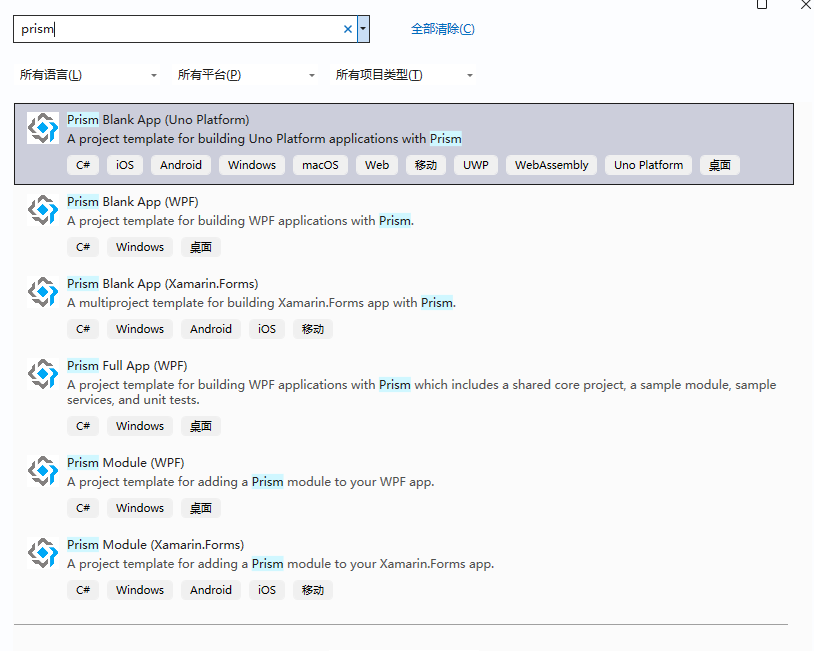
Task: Click the 桌面 tag on Uno Platform template
Action: point(720,165)
